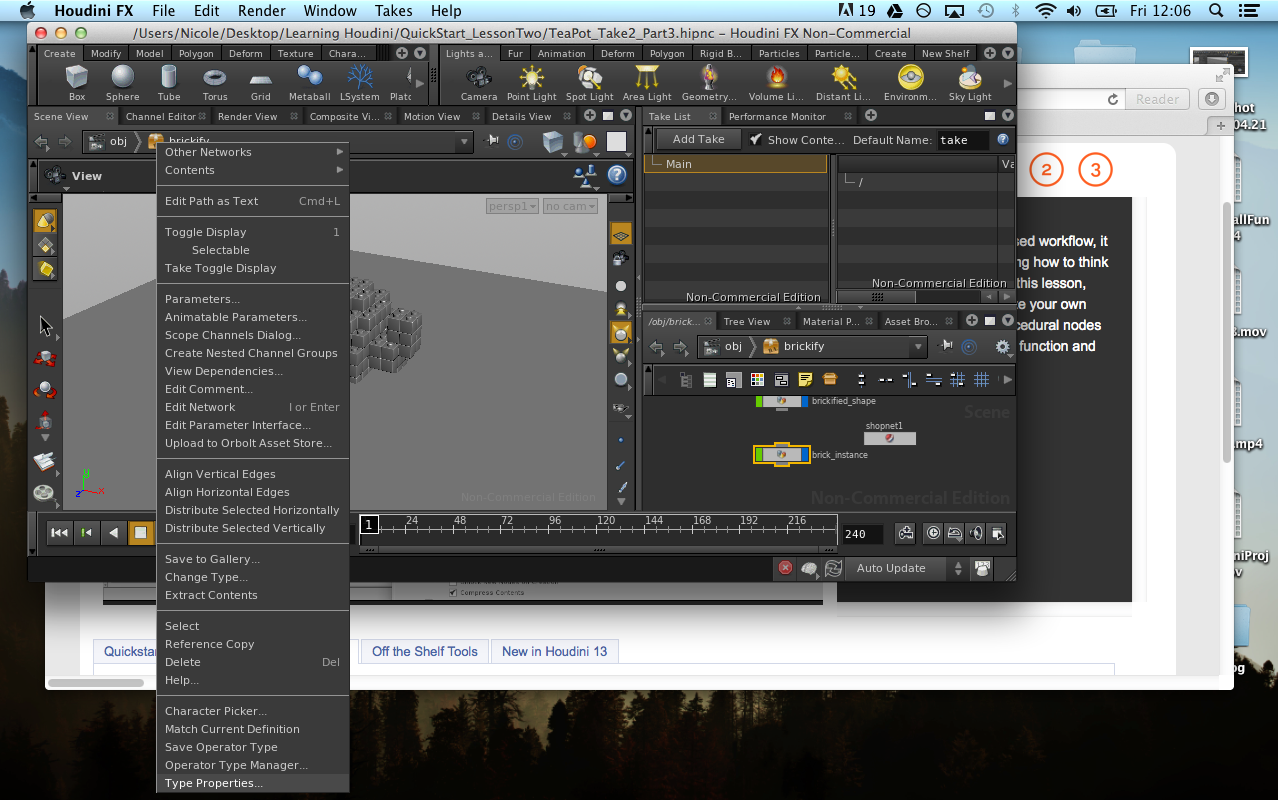Click the color palette icon in network toolbar
The image size is (1278, 800).
[x=757, y=380]
